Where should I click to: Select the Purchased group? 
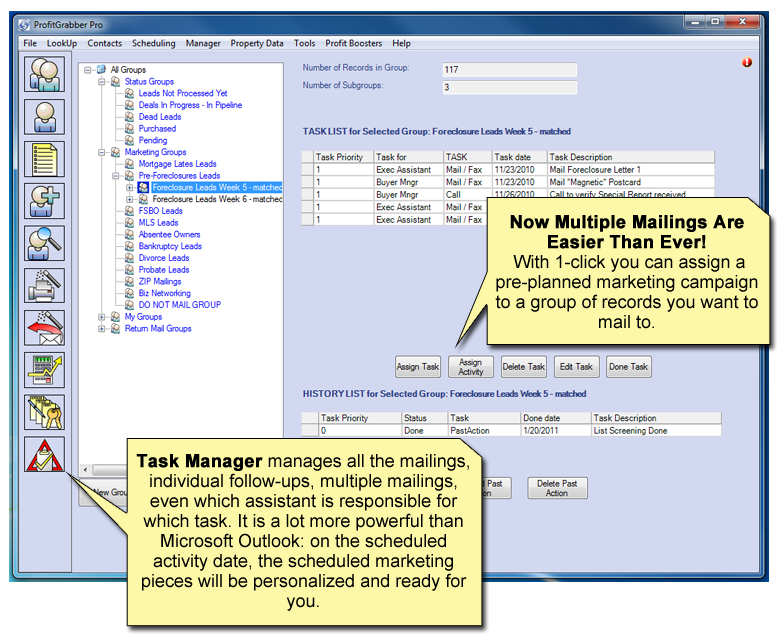pos(157,129)
